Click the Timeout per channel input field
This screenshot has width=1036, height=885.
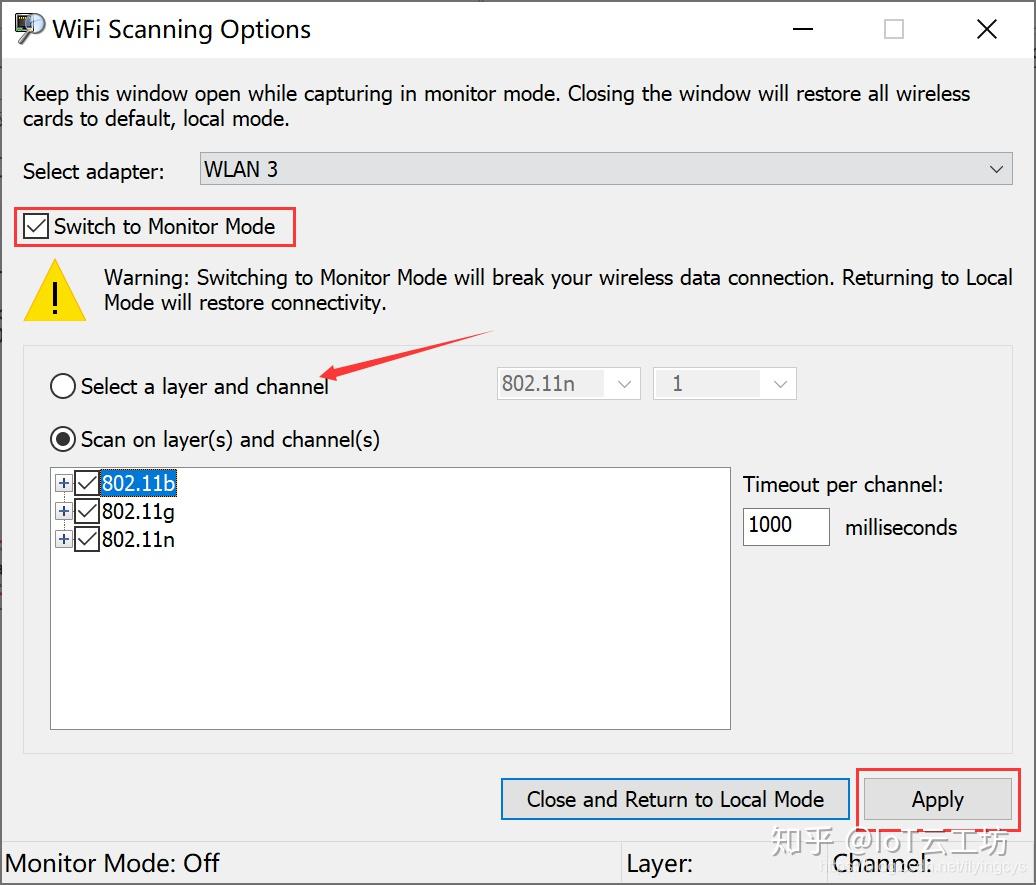point(785,526)
